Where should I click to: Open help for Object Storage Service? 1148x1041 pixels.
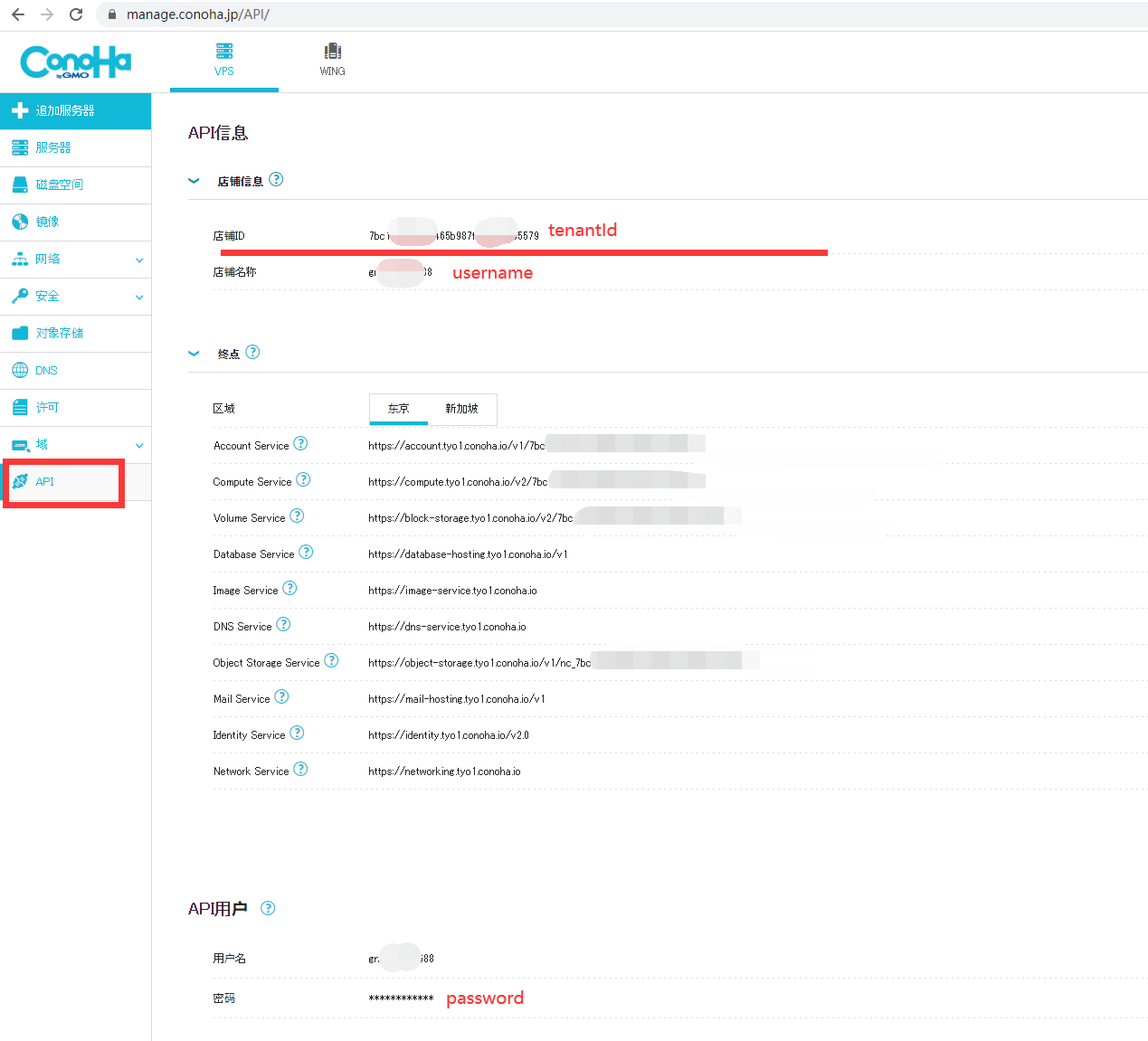point(331,660)
